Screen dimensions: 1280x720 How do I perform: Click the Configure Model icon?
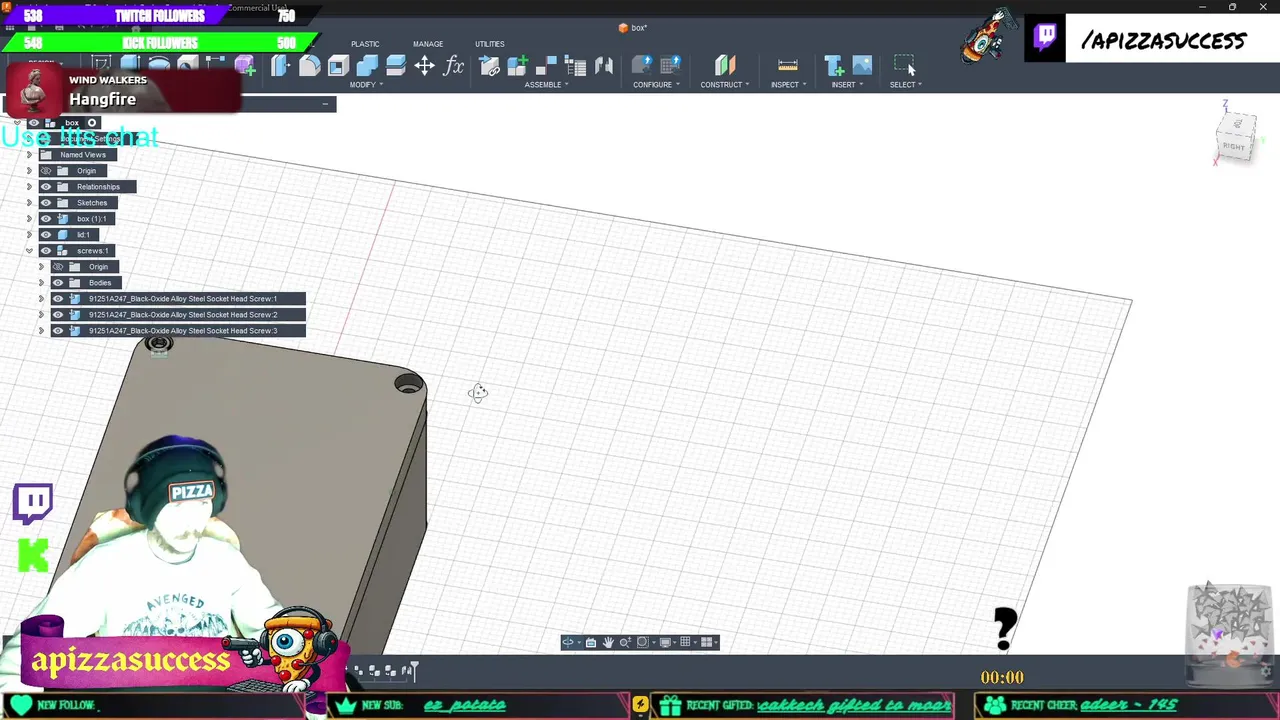(642, 66)
